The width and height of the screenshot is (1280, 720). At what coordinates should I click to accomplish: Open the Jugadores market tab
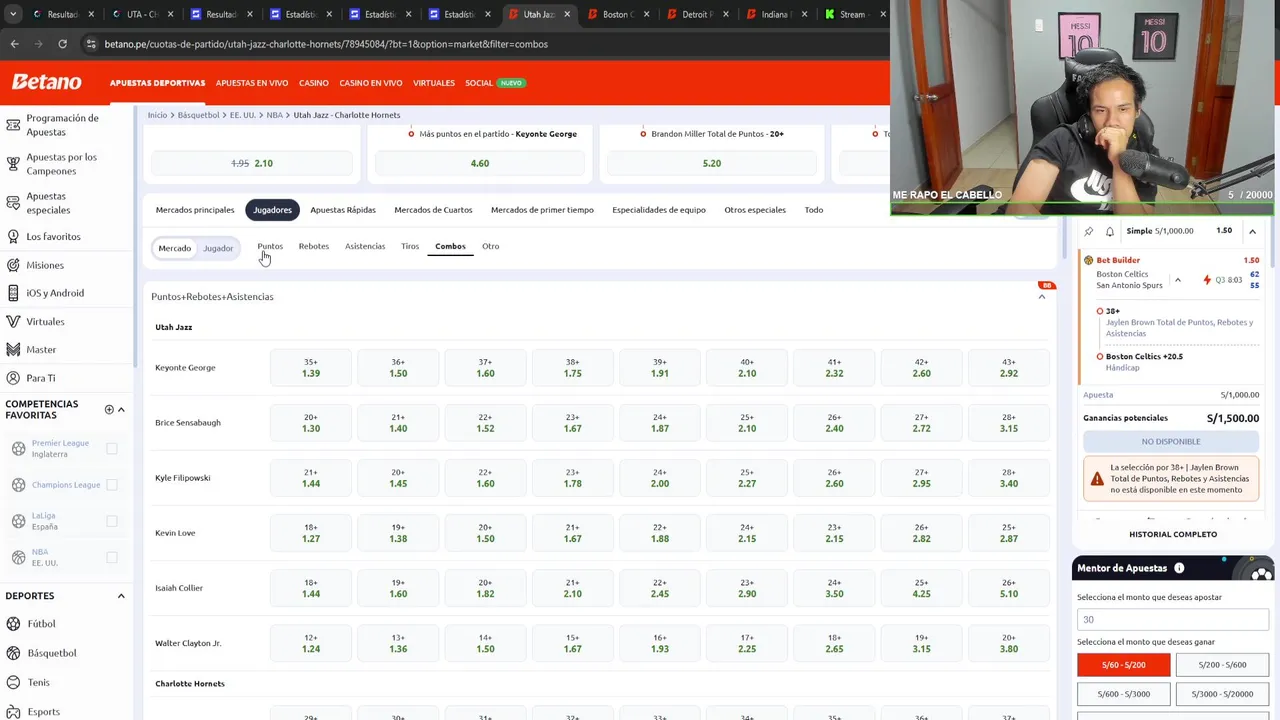[272, 210]
